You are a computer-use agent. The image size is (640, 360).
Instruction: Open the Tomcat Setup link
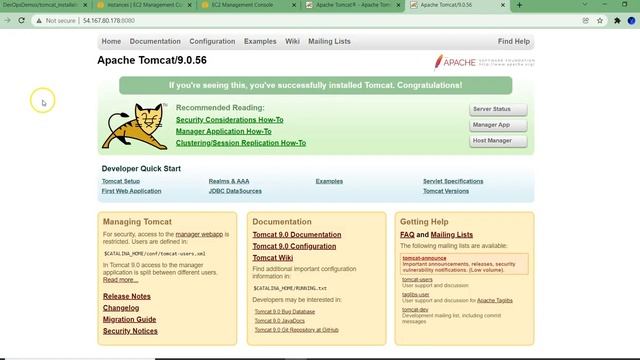(121, 181)
